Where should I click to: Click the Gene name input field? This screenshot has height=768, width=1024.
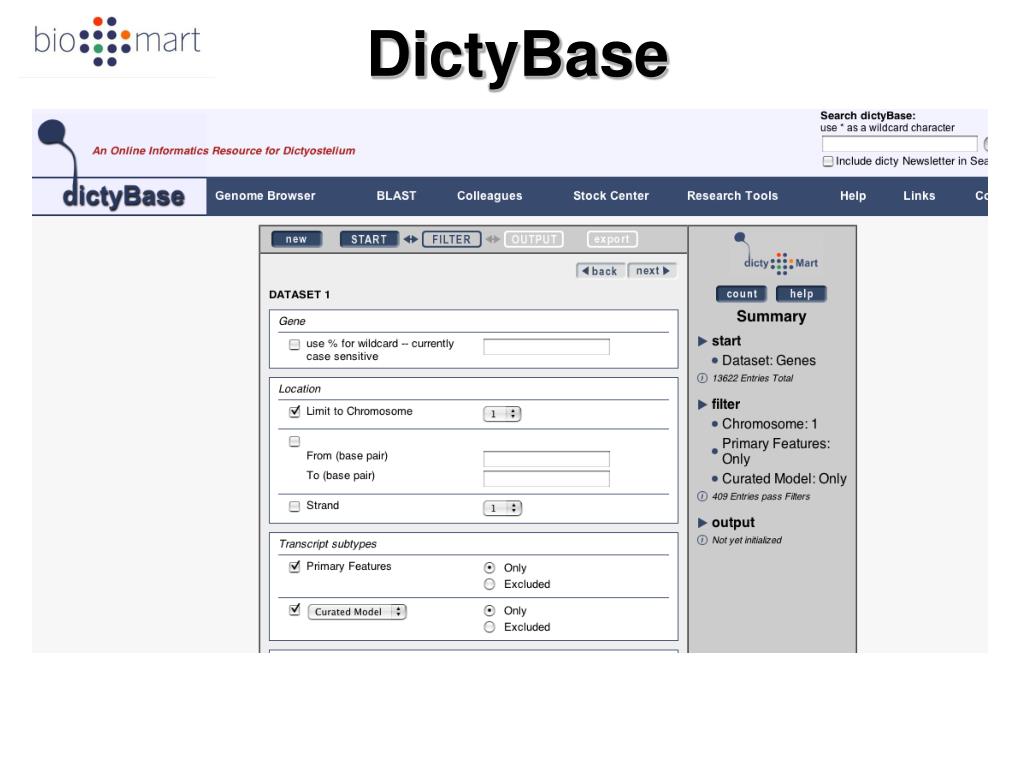tap(547, 347)
